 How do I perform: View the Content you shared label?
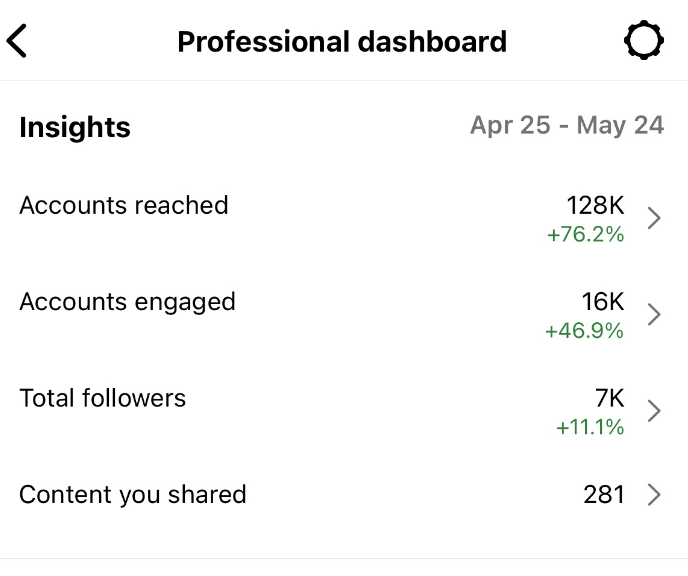point(132,494)
